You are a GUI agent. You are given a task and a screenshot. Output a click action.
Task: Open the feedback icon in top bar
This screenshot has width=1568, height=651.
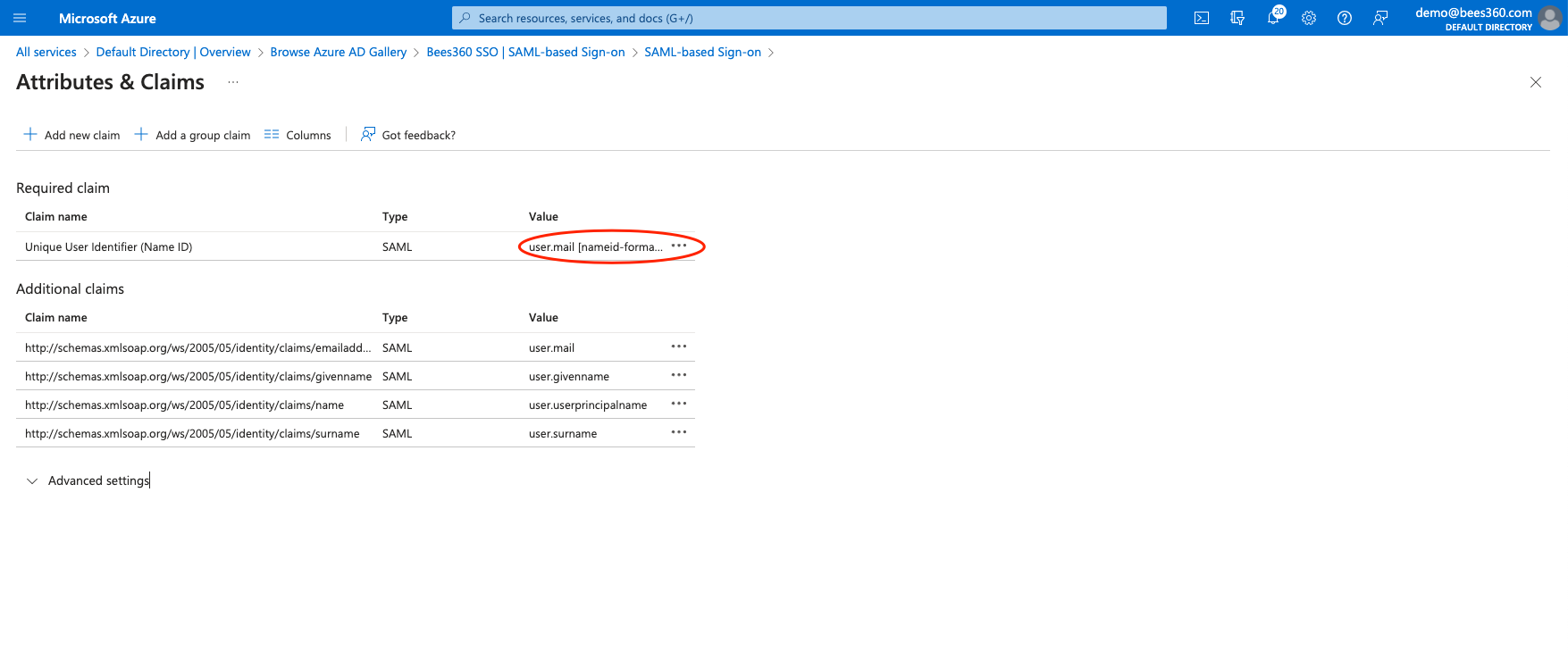pos(1380,18)
